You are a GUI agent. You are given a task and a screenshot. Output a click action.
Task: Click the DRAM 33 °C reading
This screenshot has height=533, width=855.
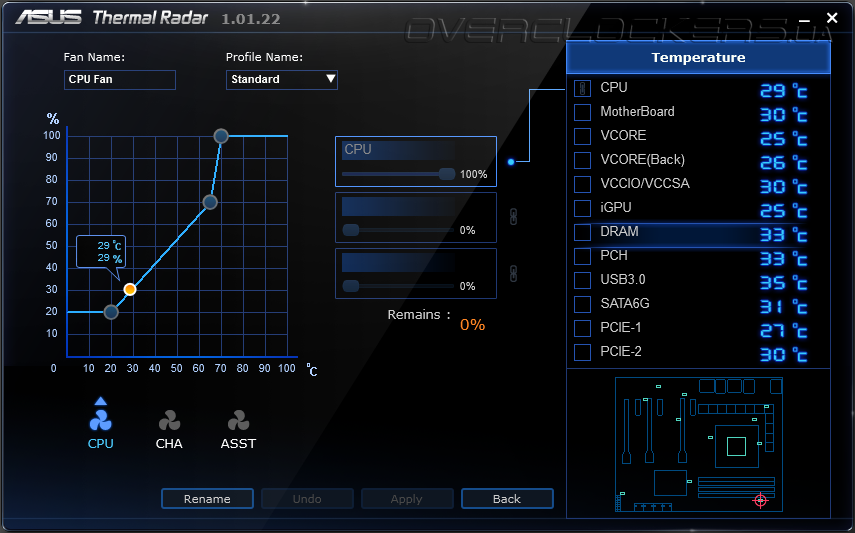(x=784, y=235)
